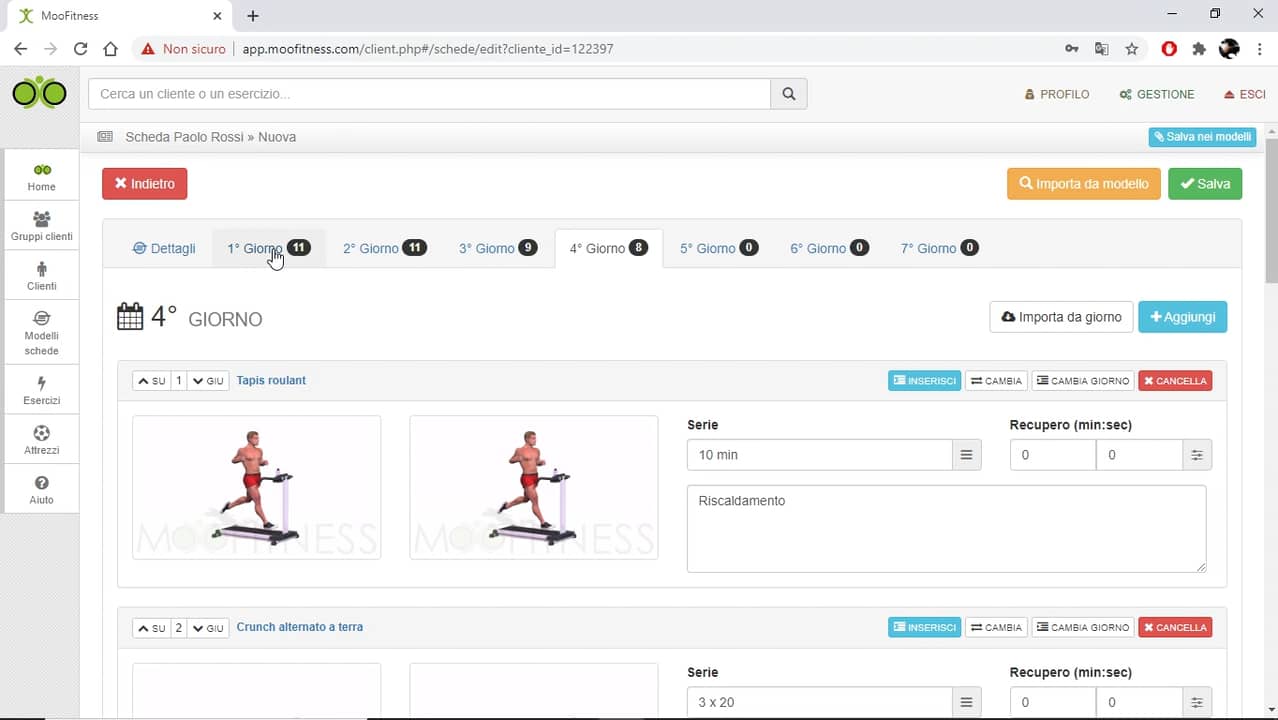
Task: Click CAMBIA for Crunch alternato a terra
Action: [x=996, y=628]
